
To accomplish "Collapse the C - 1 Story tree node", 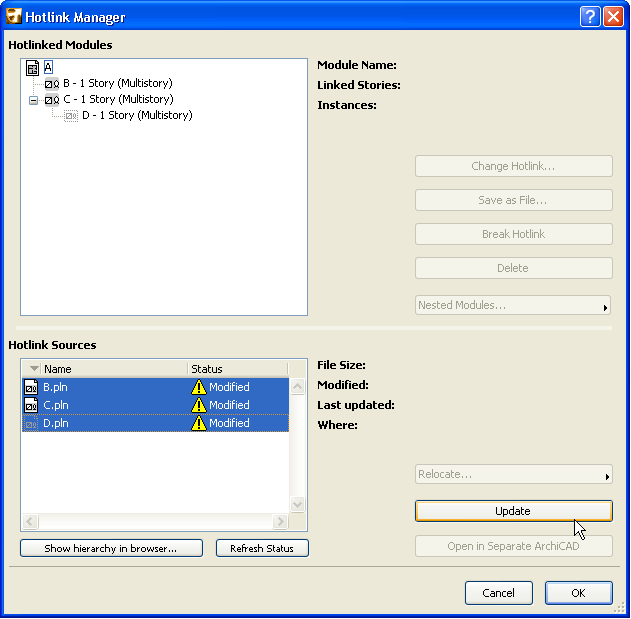I will tap(34, 100).
